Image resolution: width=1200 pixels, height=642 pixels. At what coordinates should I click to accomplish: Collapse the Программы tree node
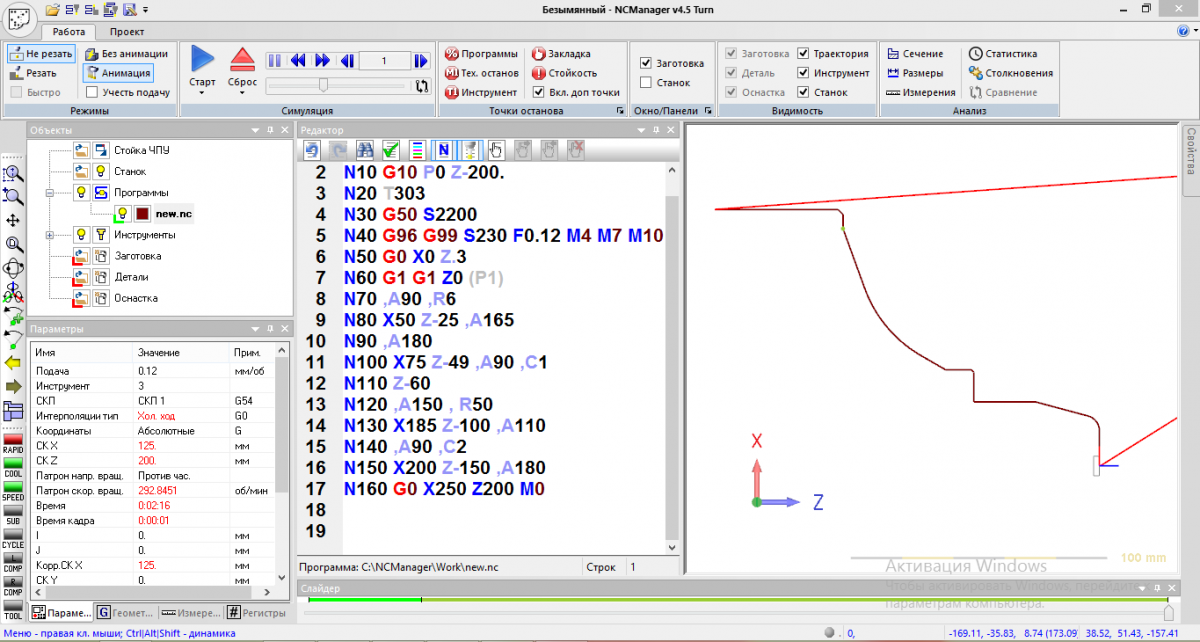(x=50, y=192)
